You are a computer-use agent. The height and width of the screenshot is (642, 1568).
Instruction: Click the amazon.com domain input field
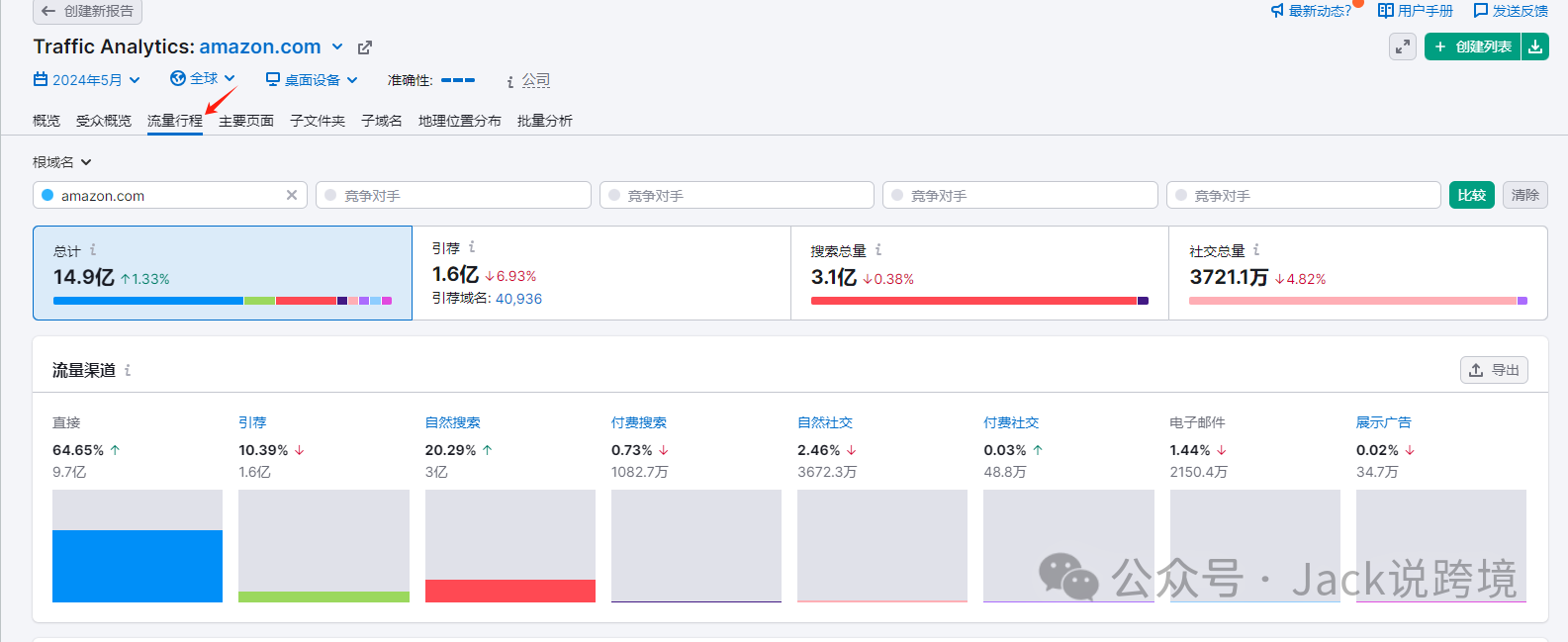point(170,195)
